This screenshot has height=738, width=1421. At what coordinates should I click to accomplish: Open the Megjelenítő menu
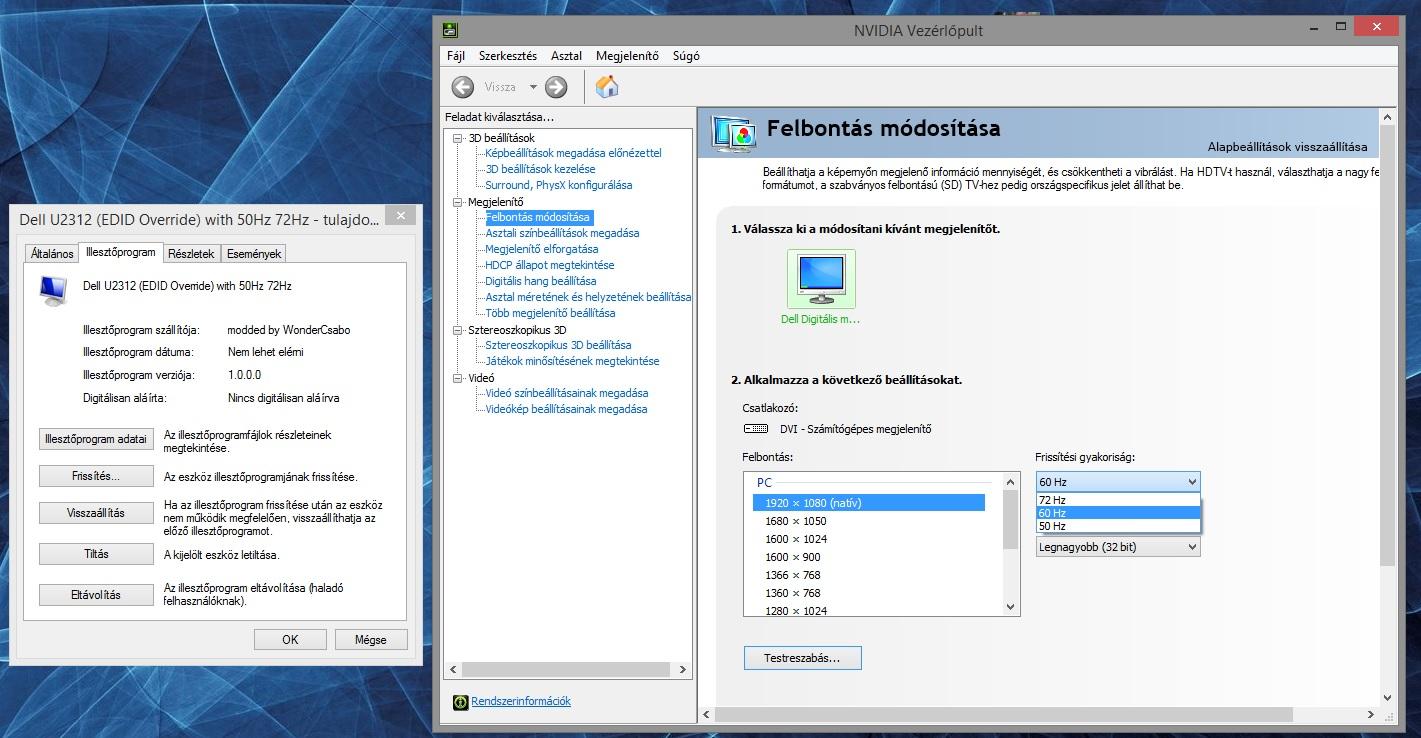[627, 56]
